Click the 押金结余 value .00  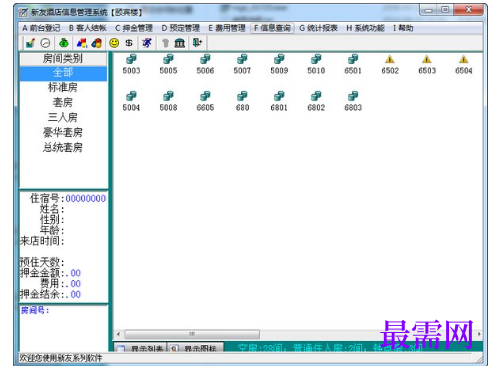73,295
